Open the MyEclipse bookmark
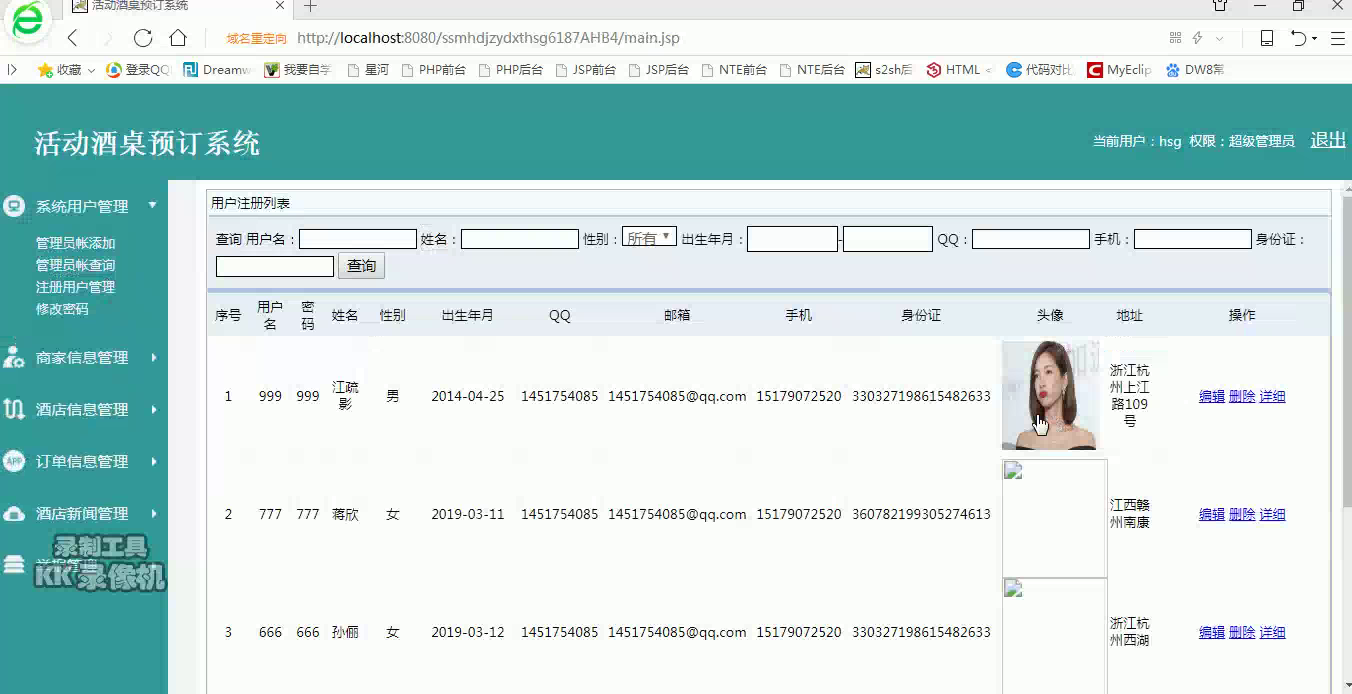This screenshot has width=1352, height=694. 1119,70
